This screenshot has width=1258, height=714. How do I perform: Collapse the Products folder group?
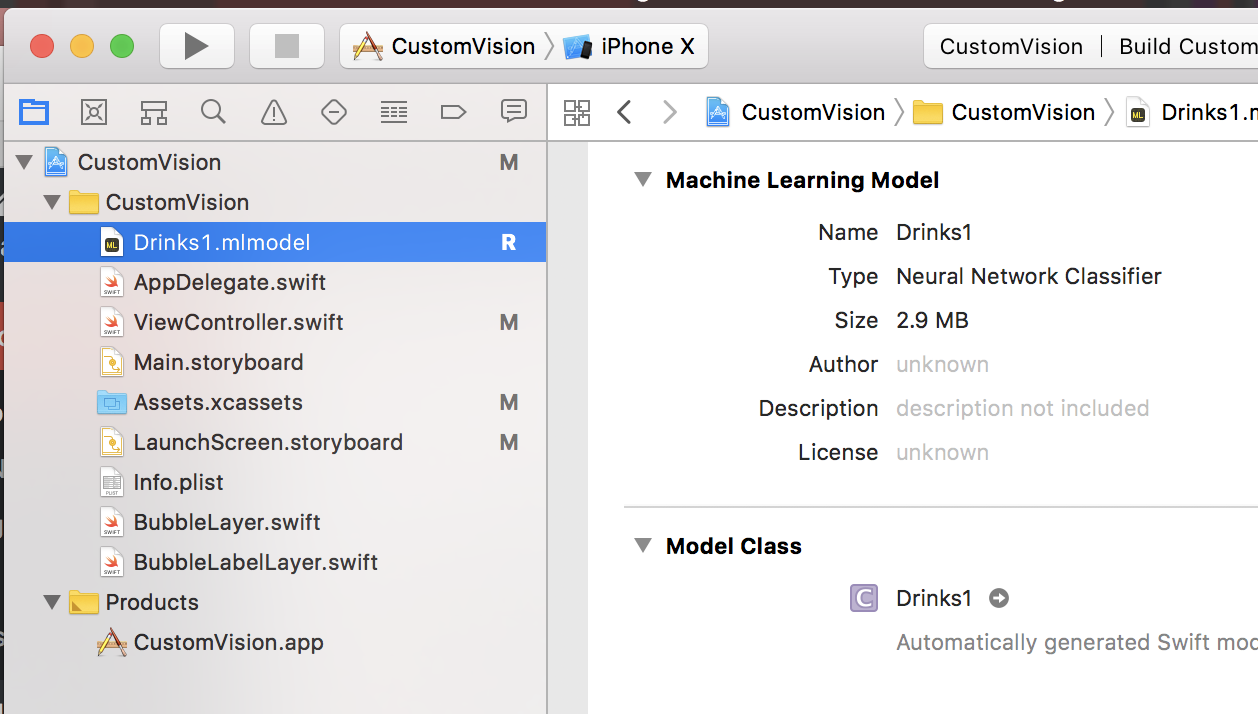click(x=52, y=602)
